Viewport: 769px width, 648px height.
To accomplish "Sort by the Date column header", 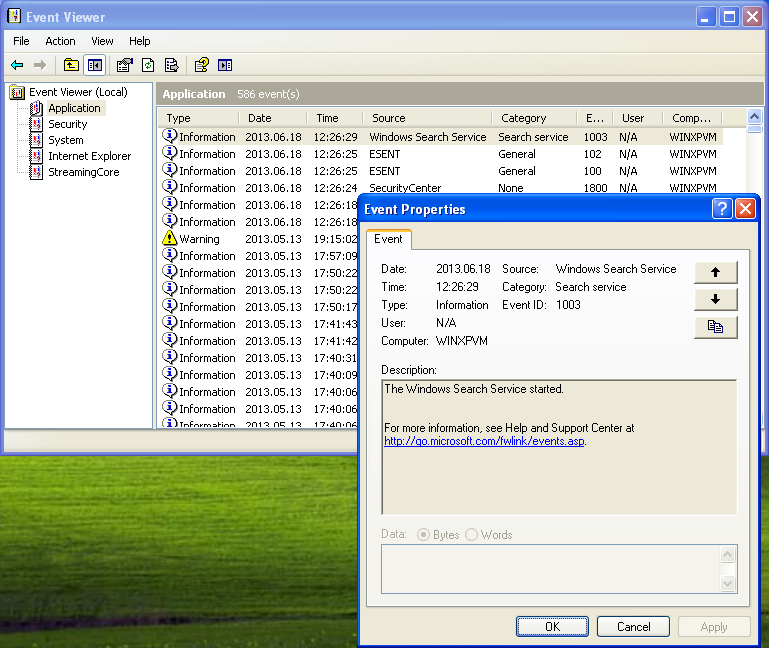I will point(273,118).
